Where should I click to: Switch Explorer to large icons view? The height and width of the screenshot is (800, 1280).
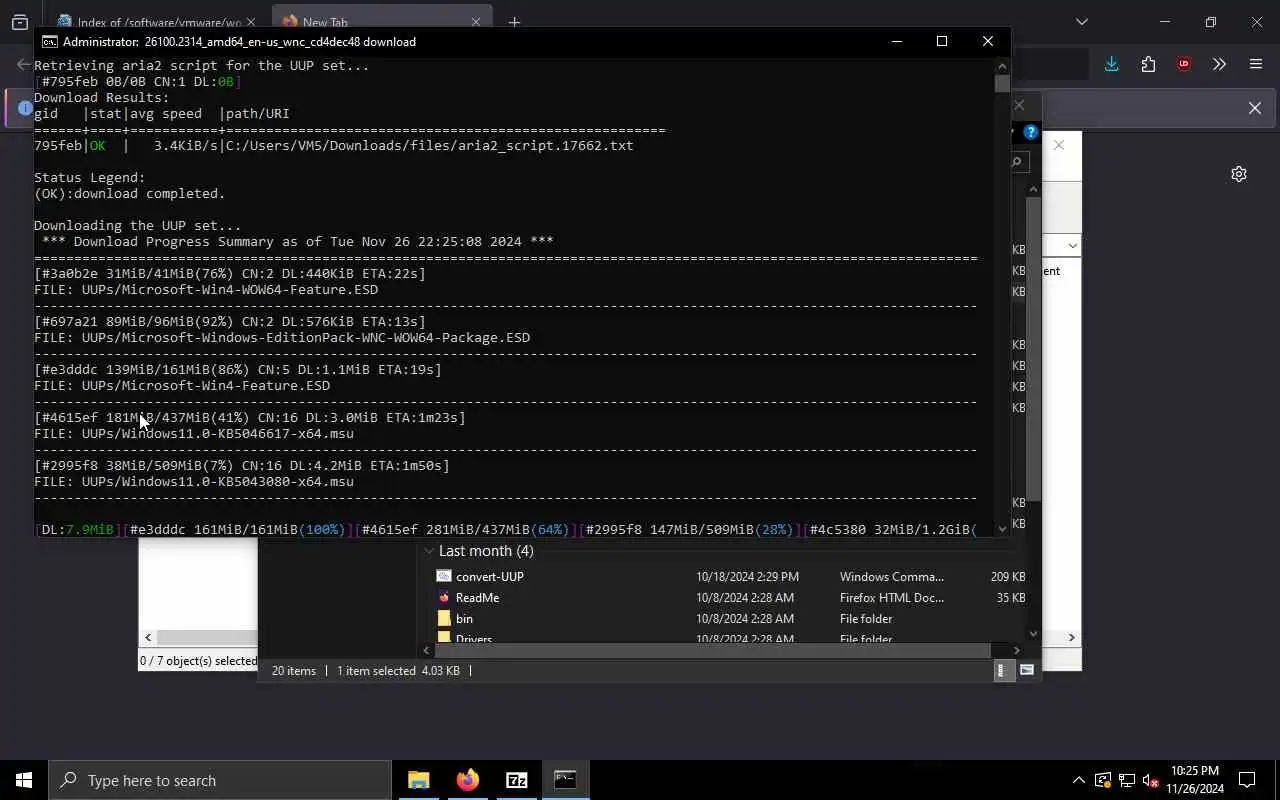(1026, 671)
